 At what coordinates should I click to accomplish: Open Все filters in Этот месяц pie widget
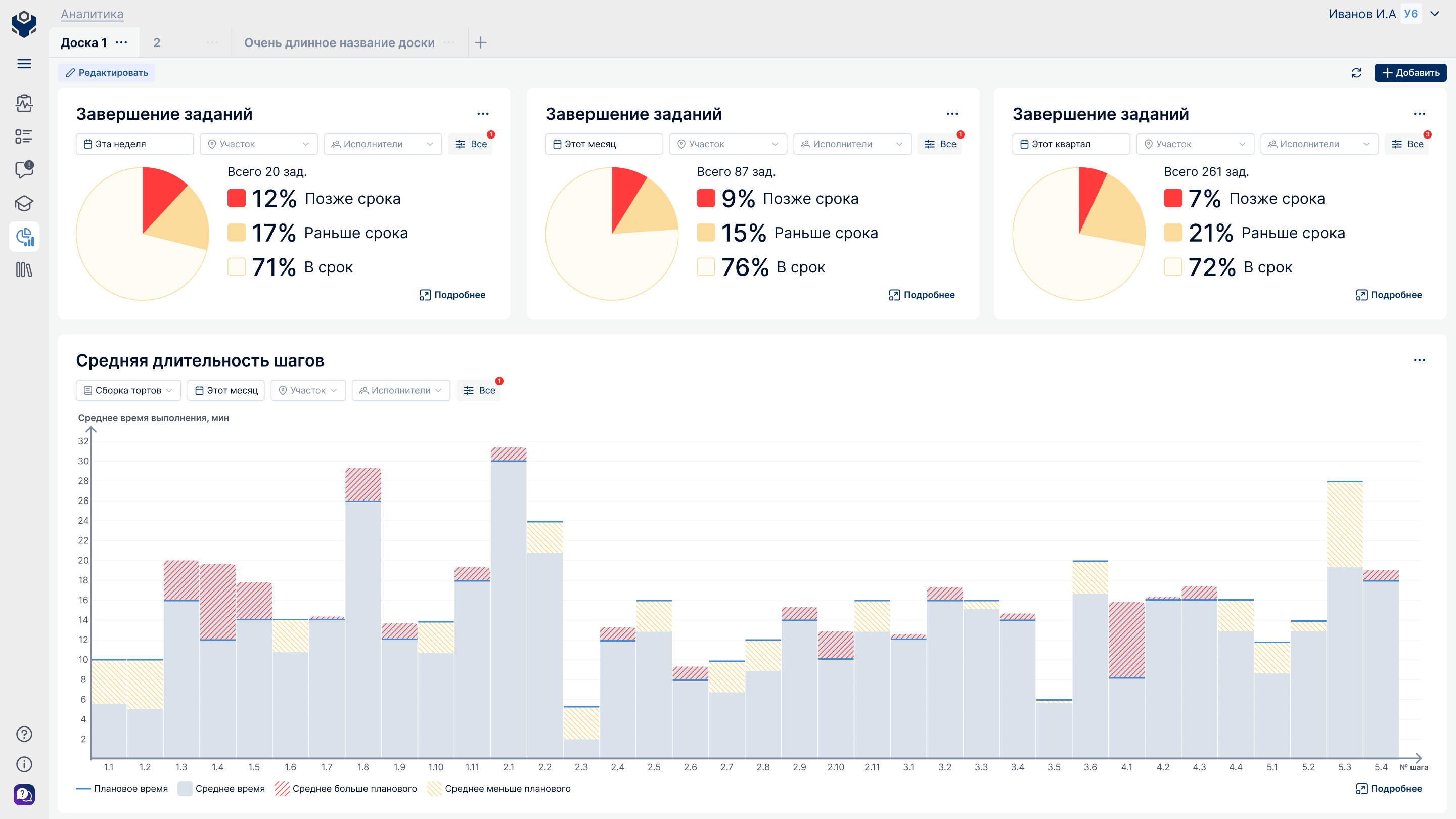(940, 144)
